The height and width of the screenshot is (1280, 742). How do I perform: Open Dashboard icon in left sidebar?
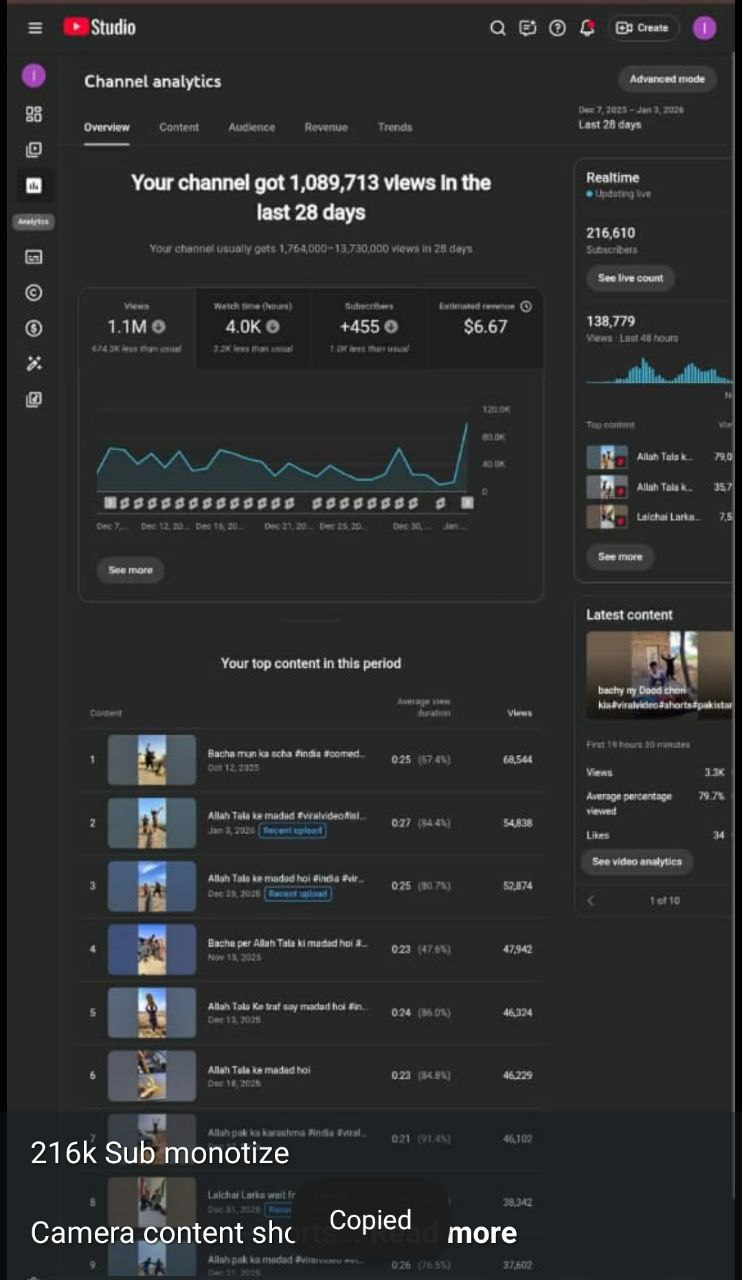(x=34, y=114)
